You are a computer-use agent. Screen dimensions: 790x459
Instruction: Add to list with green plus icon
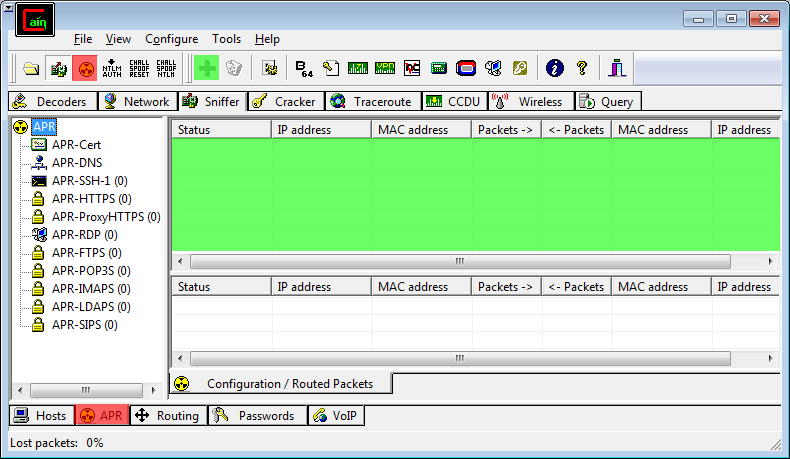pos(207,68)
